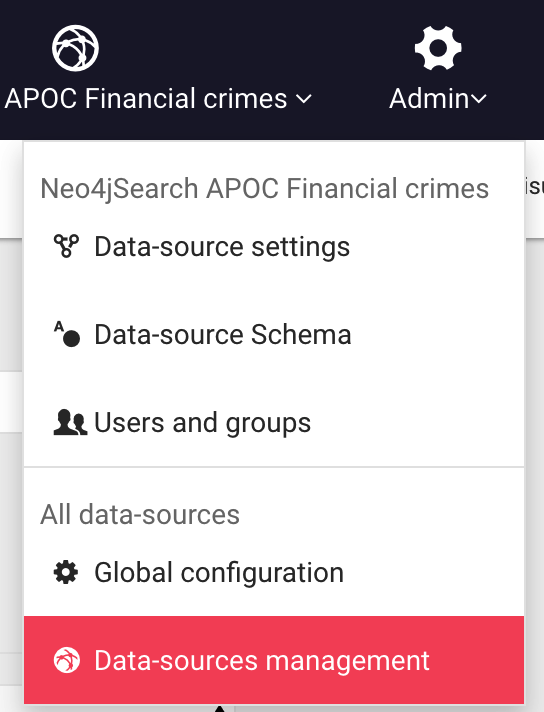
Task: Select Data-source Schema from Admin menu
Action: (x=274, y=335)
